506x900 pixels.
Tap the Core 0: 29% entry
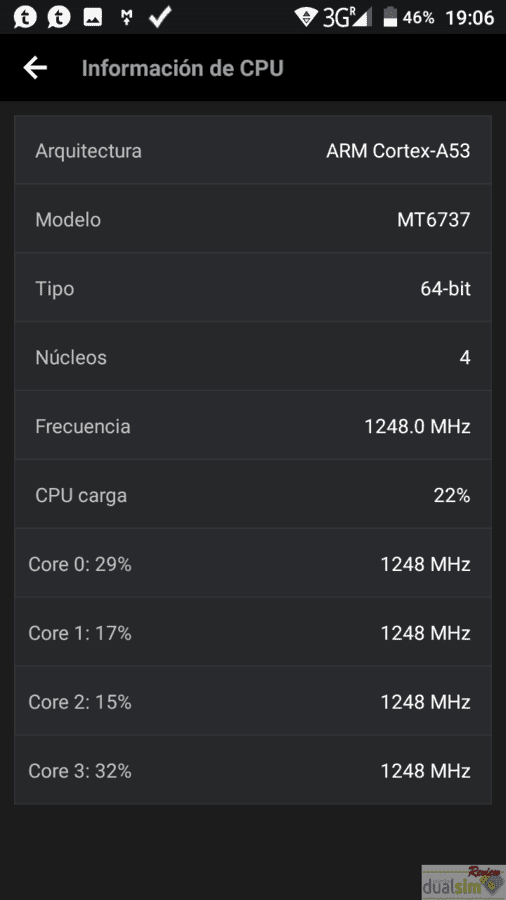click(253, 563)
